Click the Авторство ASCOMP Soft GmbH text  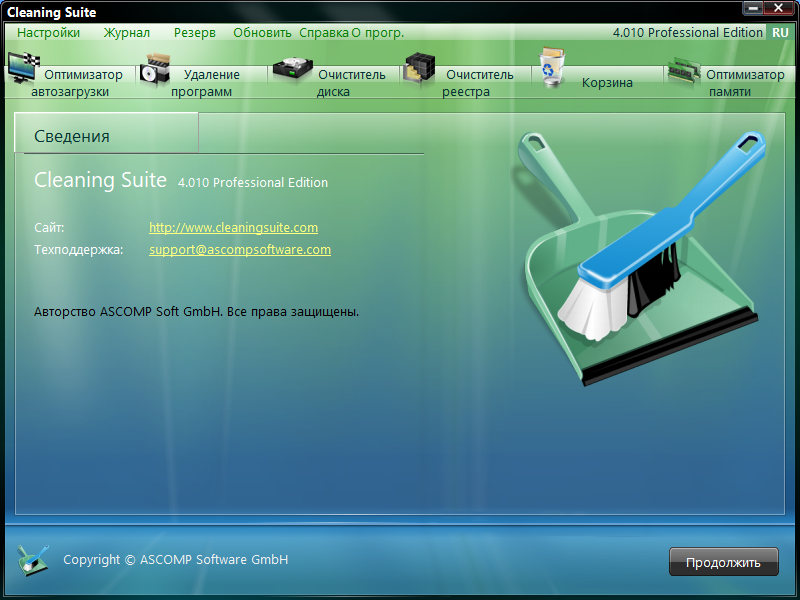(x=196, y=311)
